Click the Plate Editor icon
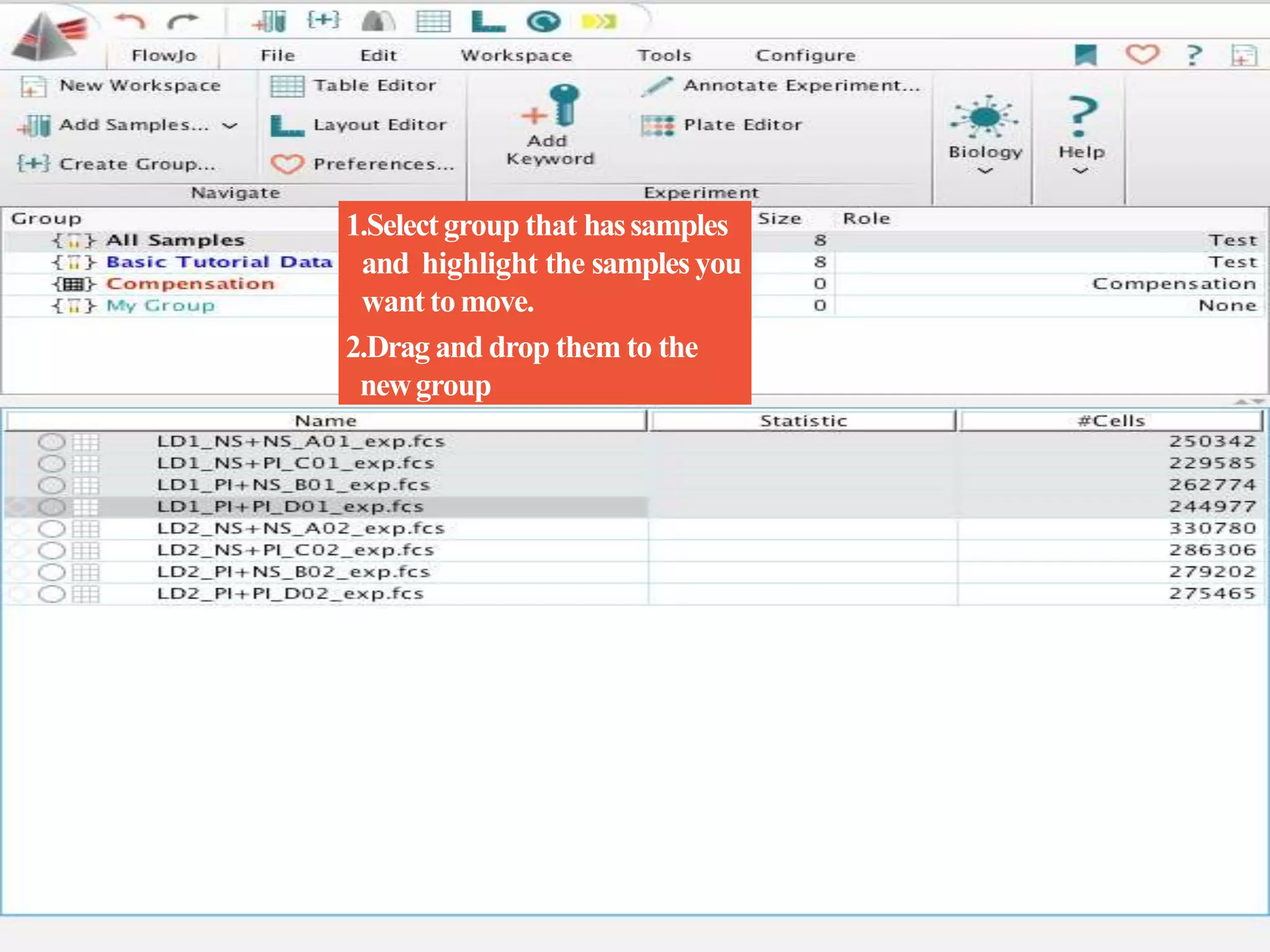This screenshot has height=952, width=1270. click(x=657, y=125)
